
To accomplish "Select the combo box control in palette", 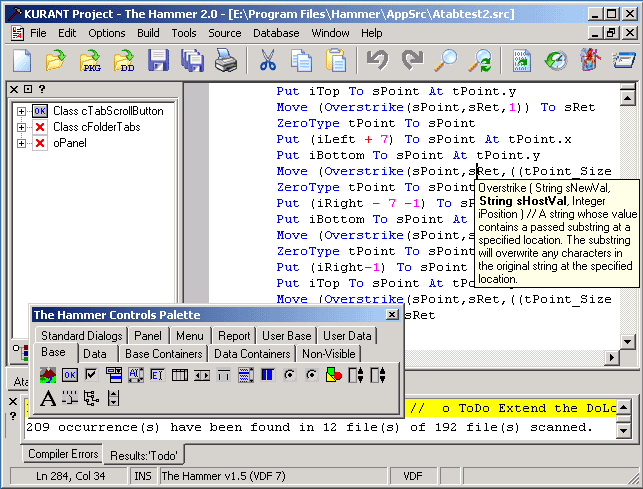I will tap(114, 375).
